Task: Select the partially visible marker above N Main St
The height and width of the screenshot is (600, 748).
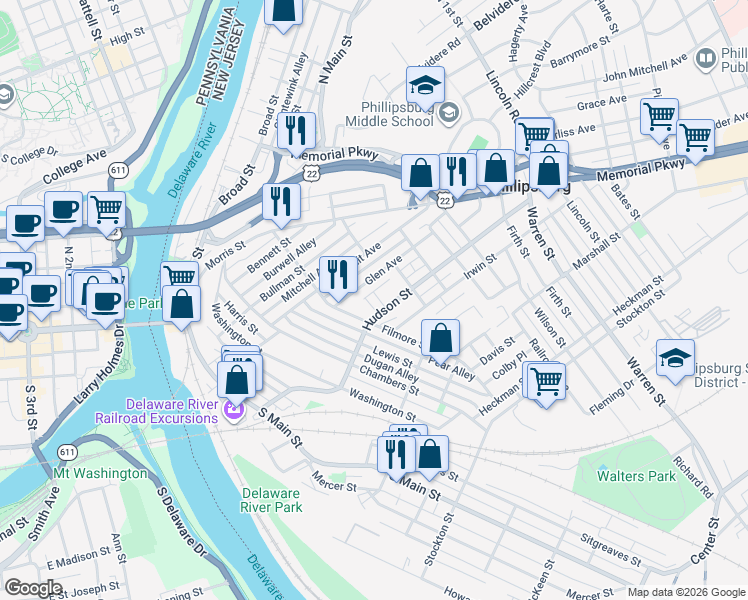Action: point(283,13)
